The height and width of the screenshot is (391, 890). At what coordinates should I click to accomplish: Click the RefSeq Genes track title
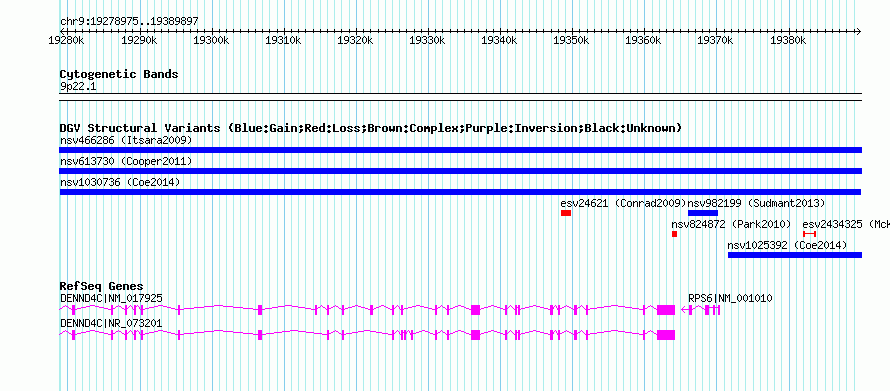pos(101,286)
